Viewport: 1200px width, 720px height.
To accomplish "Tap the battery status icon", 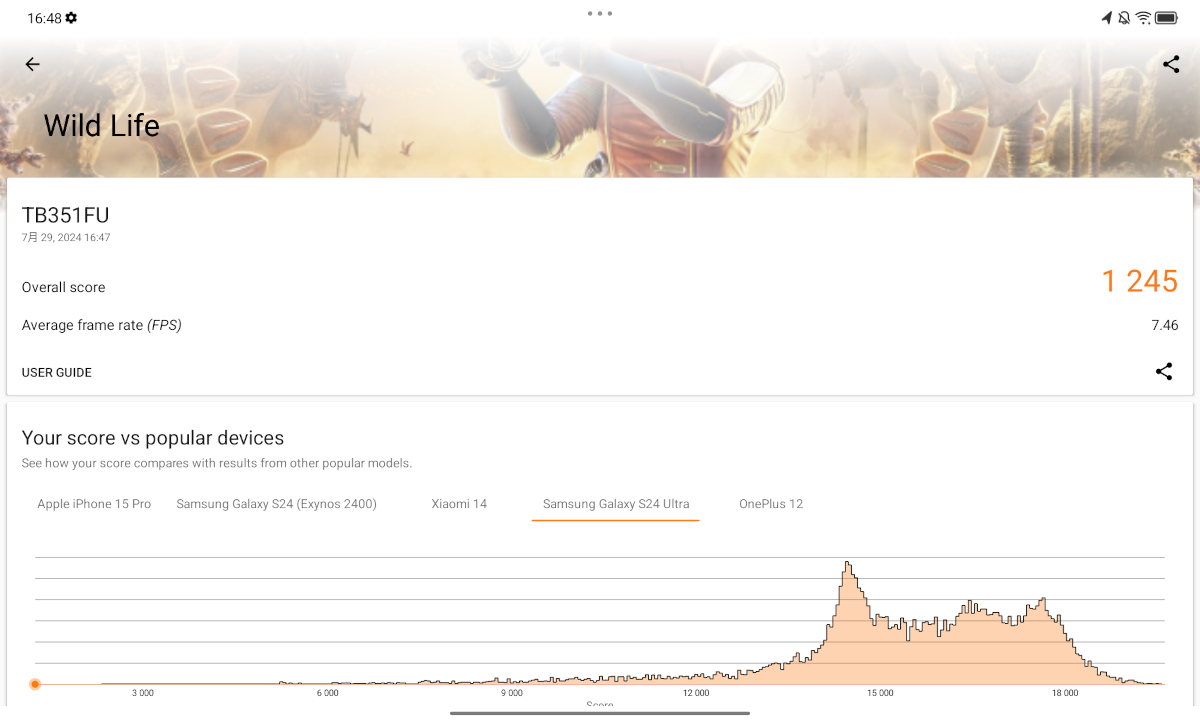I will (x=1166, y=18).
